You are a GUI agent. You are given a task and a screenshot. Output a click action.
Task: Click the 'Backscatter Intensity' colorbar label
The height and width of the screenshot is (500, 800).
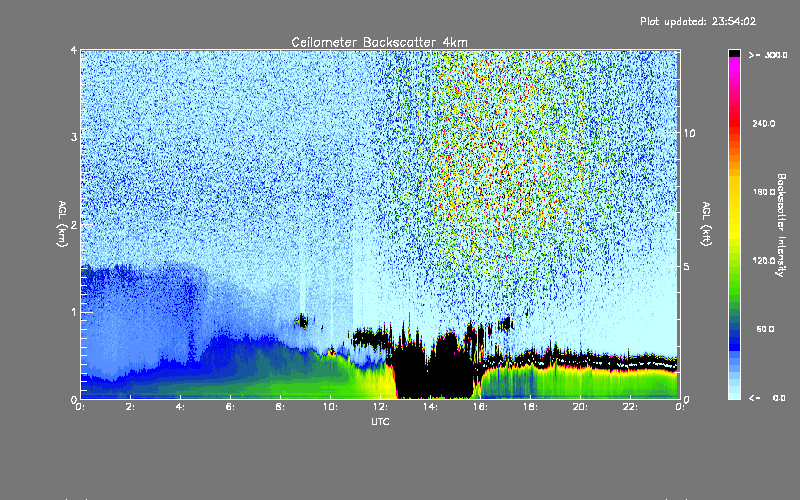point(781,225)
